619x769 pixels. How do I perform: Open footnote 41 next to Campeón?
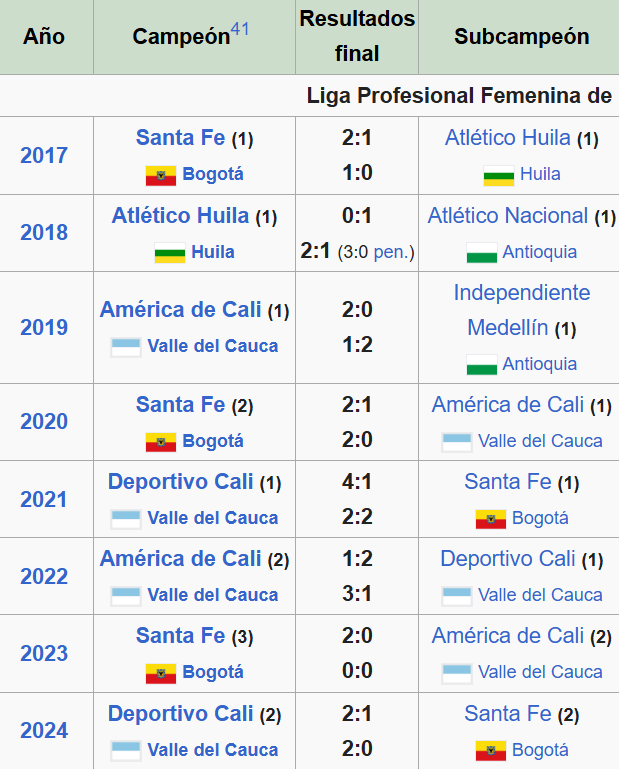click(x=239, y=29)
